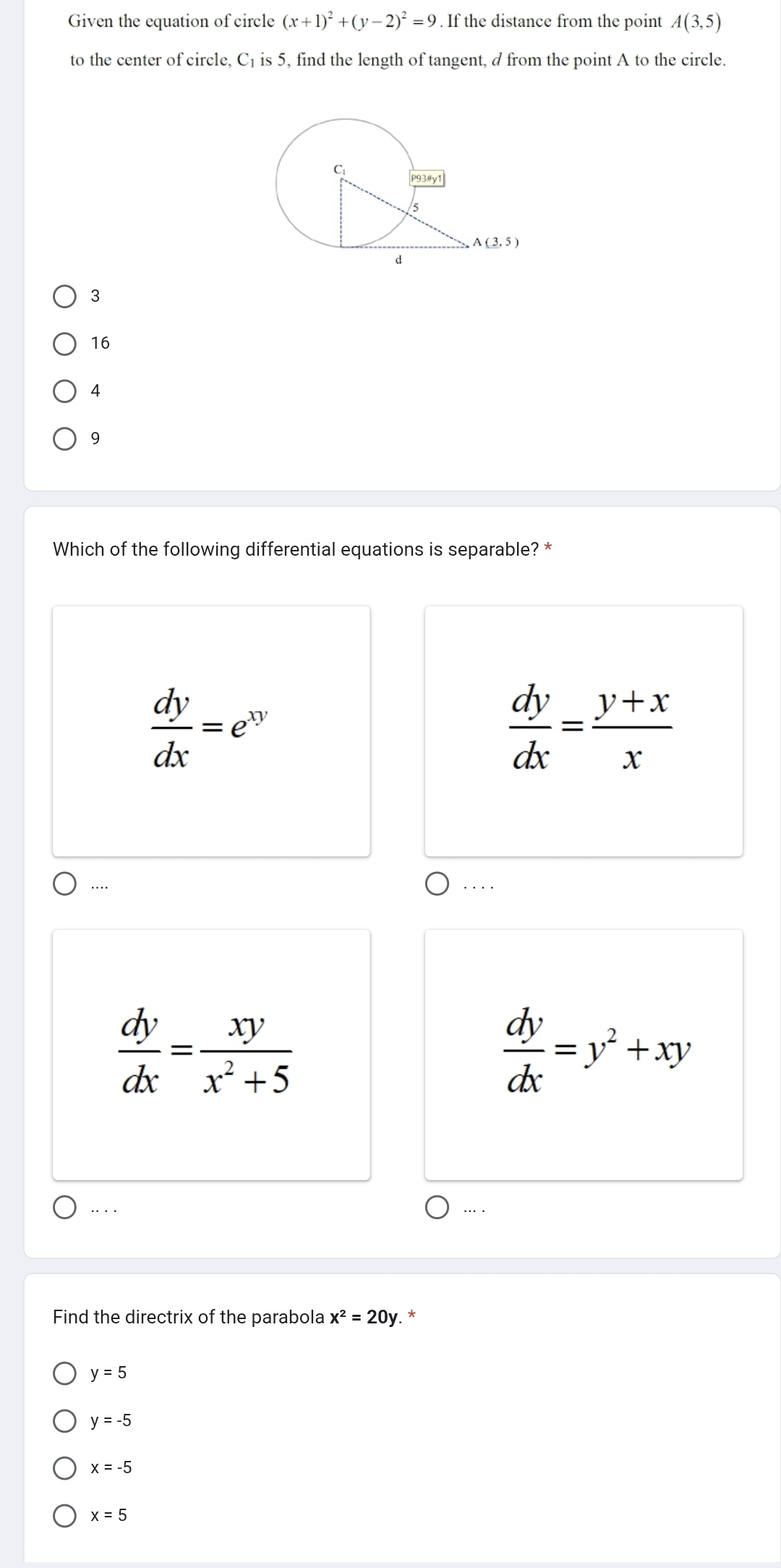Select the radio button labeled 4

point(65,391)
